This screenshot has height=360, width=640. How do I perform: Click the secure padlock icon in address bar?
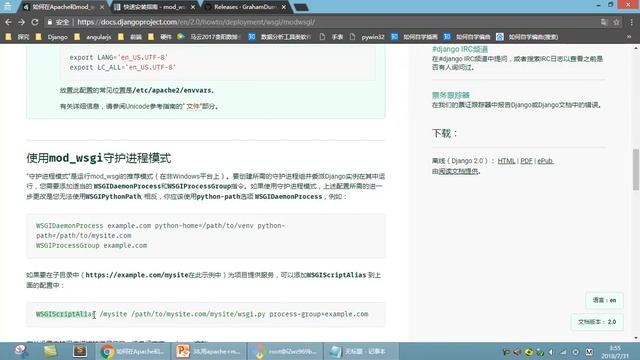click(50, 22)
